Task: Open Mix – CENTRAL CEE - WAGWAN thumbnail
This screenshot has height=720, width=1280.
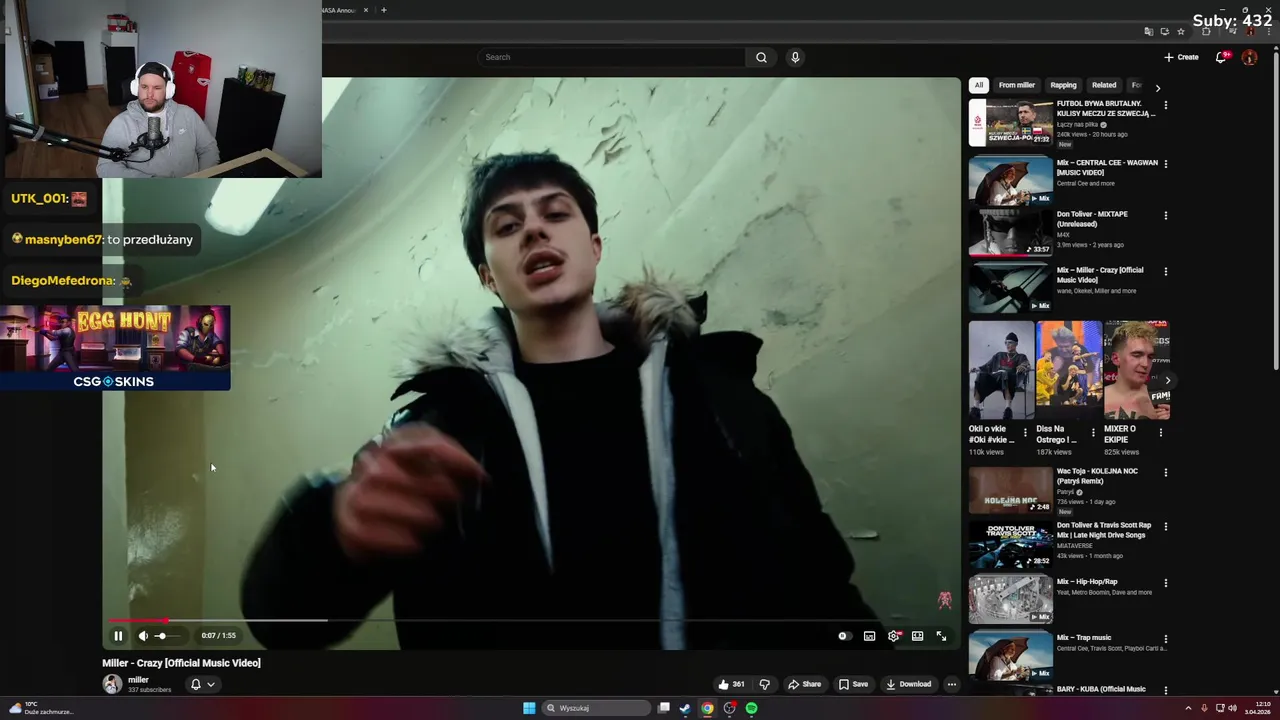Action: point(1010,180)
